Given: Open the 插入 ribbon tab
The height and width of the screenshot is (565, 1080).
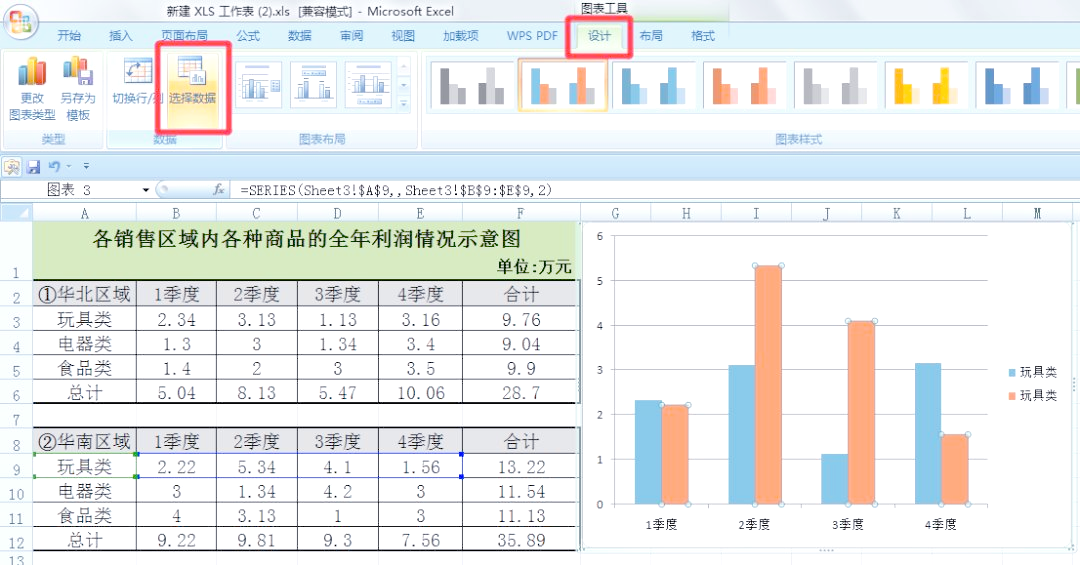Looking at the screenshot, I should tap(121, 35).
